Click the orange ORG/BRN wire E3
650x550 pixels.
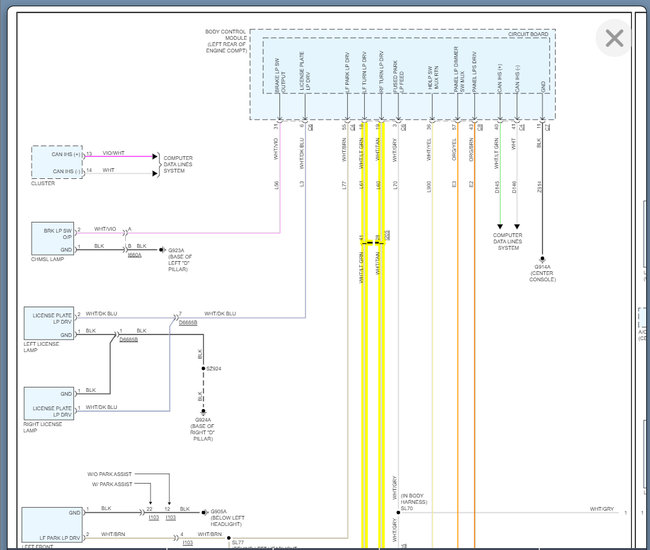(x=474, y=300)
